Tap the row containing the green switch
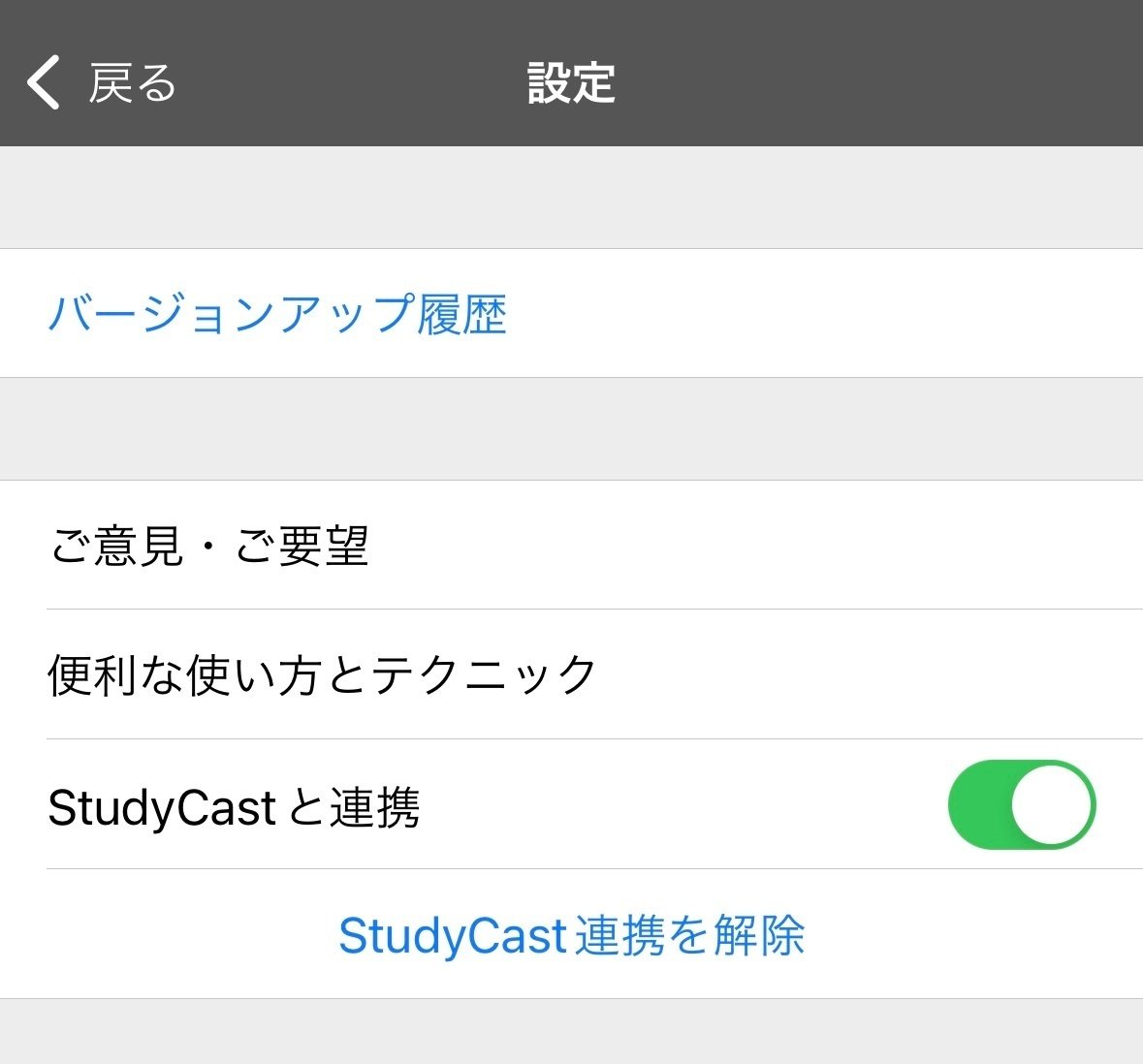The width and height of the screenshot is (1143, 1064). click(x=582, y=805)
